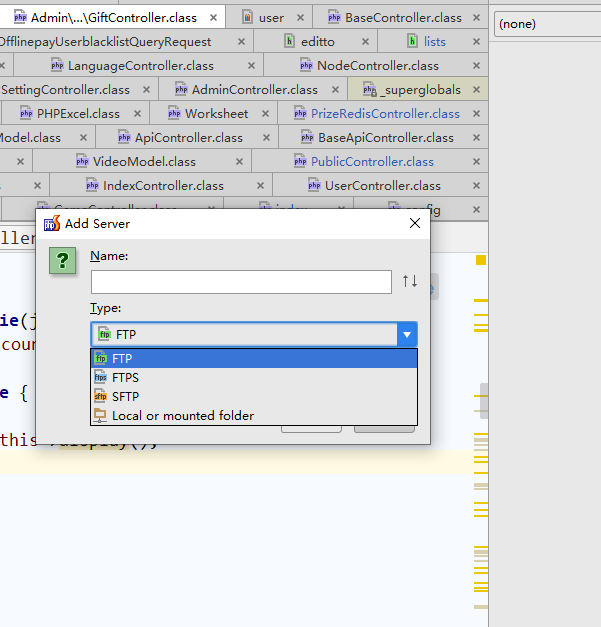The image size is (601, 627).
Task: Select FTPS from the Type list
Action: pyautogui.click(x=254, y=377)
